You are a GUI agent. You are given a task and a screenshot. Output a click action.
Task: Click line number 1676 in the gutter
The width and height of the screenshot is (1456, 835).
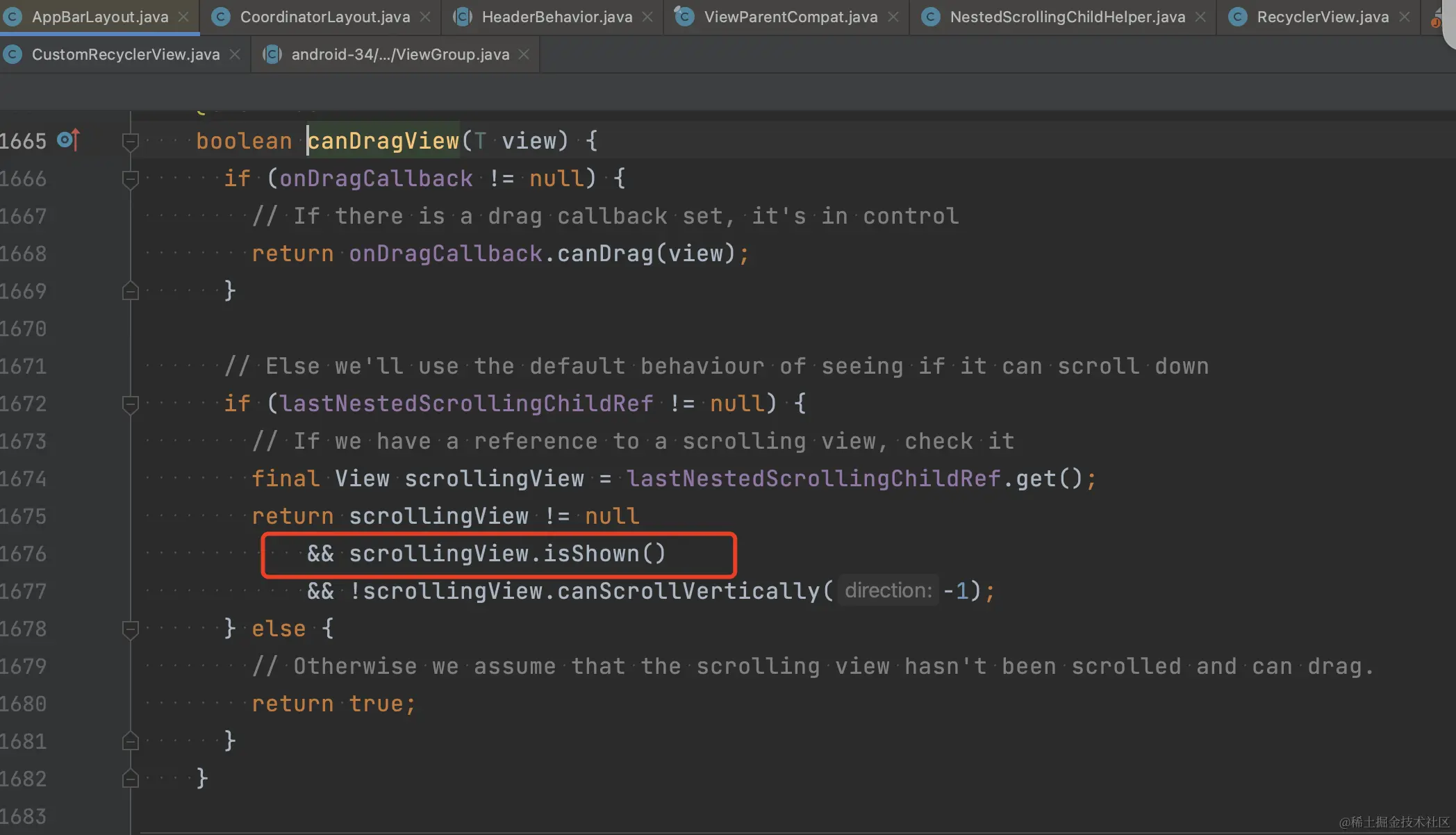(x=24, y=554)
